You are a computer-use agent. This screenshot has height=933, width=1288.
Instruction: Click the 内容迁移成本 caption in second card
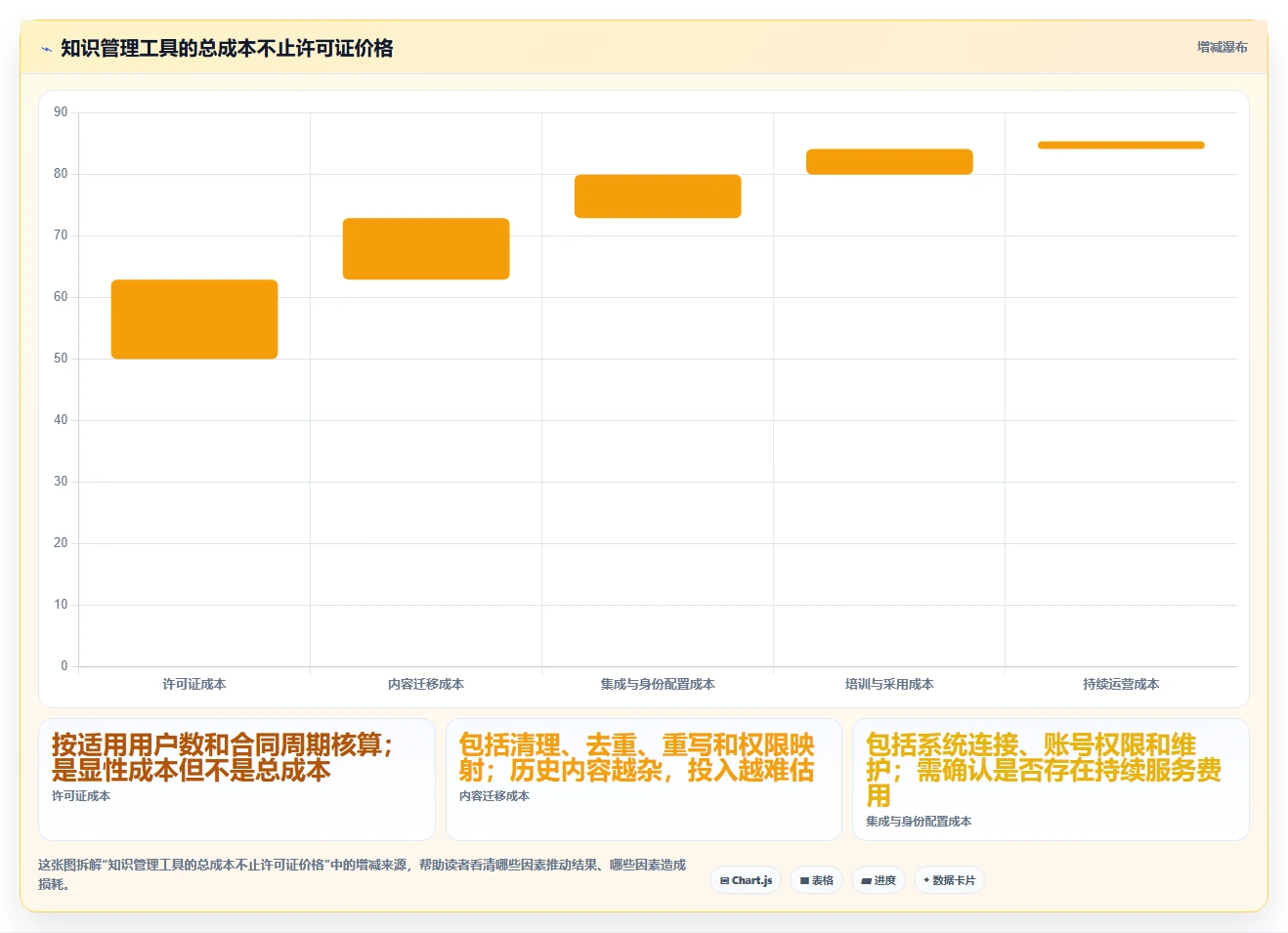click(494, 796)
